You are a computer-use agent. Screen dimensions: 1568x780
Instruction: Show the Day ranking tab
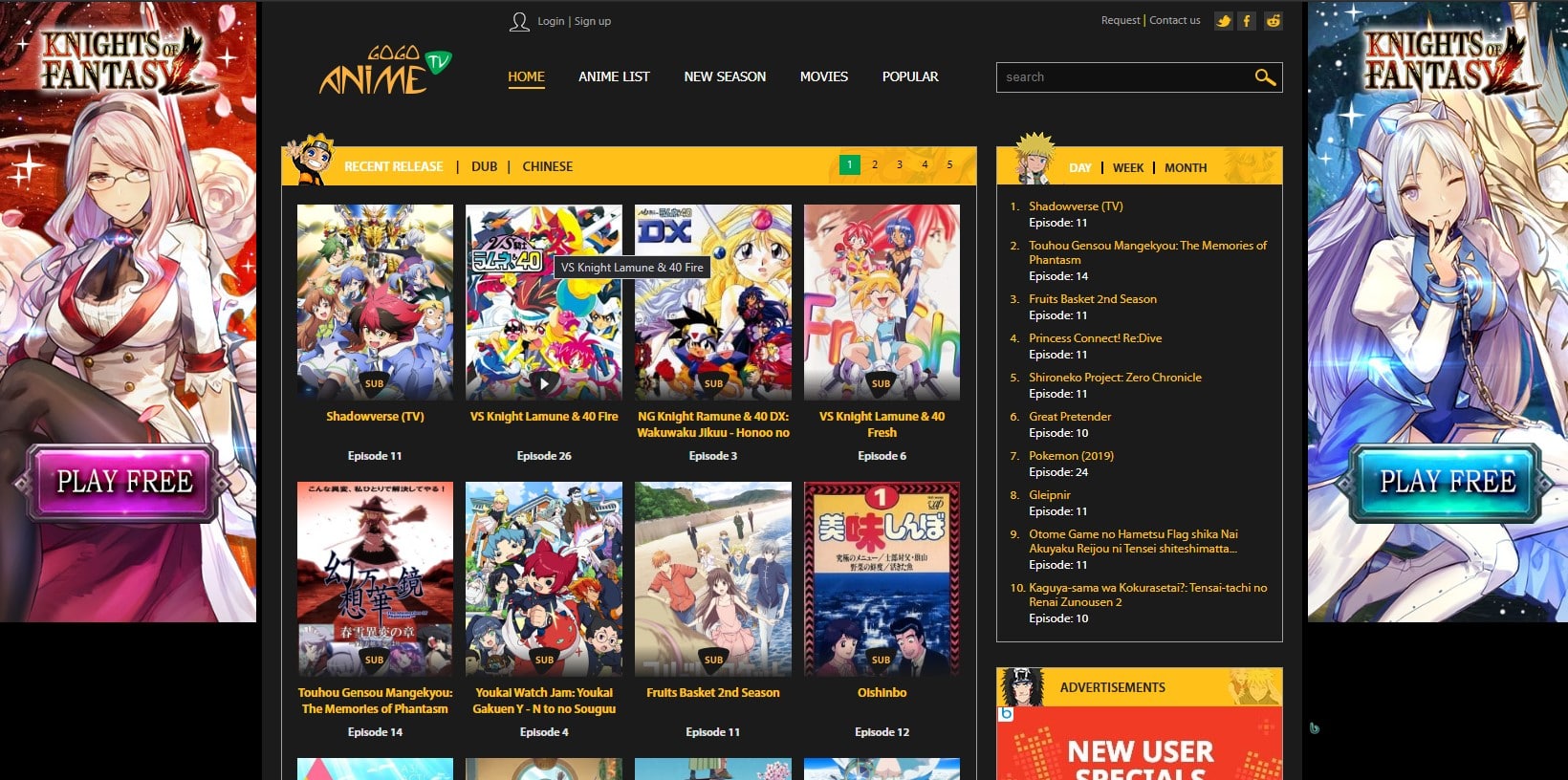tap(1080, 167)
